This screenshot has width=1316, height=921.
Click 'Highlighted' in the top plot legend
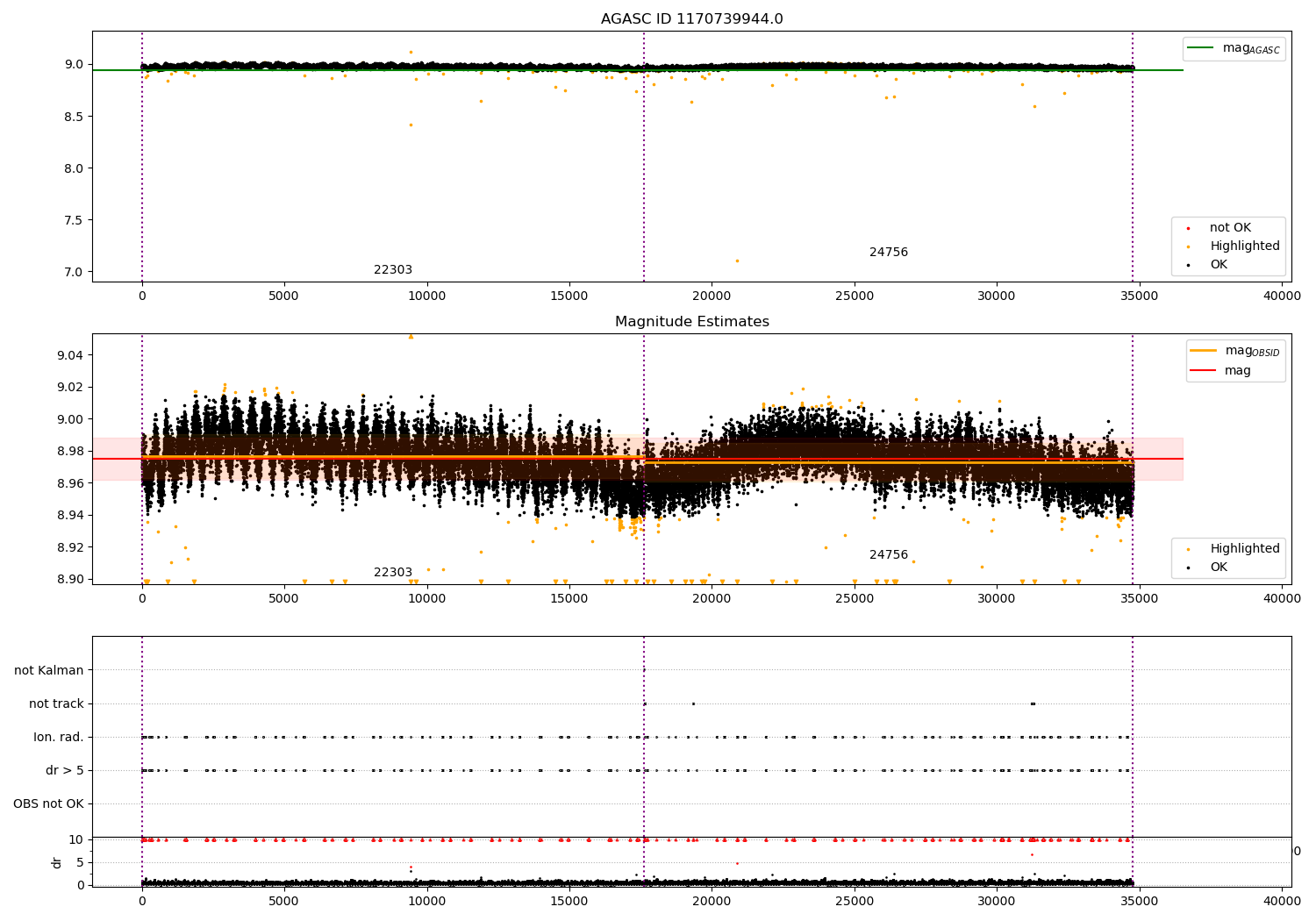click(1244, 246)
